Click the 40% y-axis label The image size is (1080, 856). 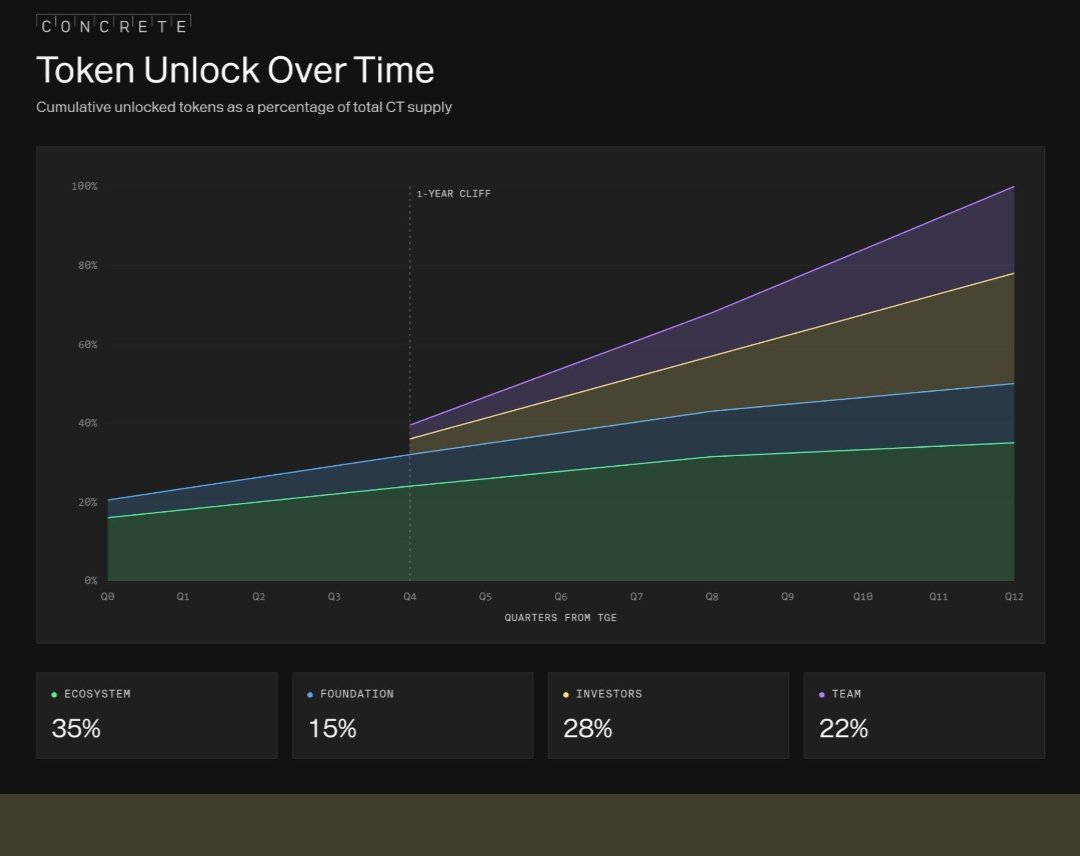(87, 424)
